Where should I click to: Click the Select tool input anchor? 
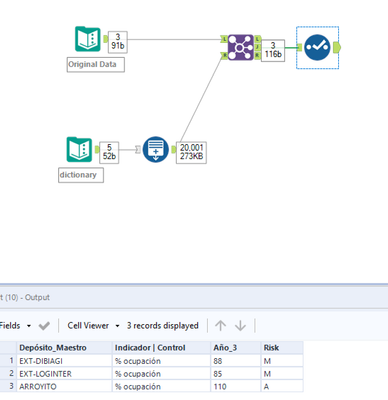(x=299, y=48)
